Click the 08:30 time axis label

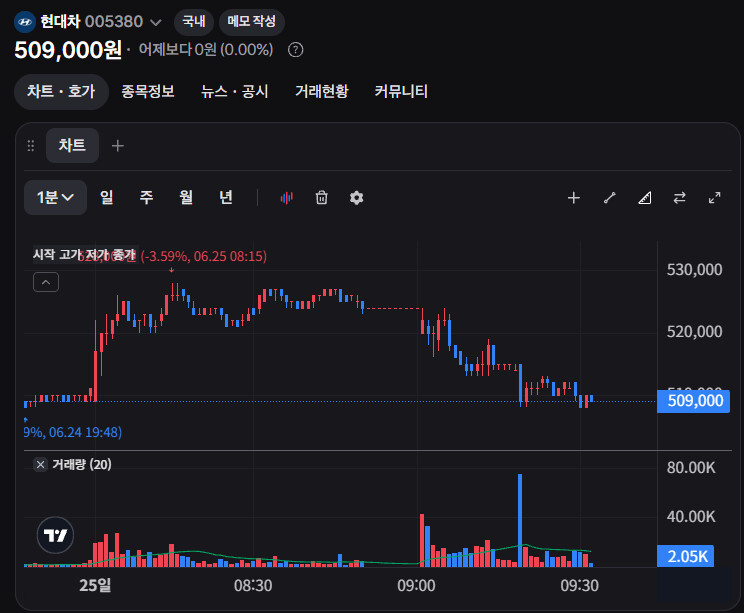click(253, 586)
